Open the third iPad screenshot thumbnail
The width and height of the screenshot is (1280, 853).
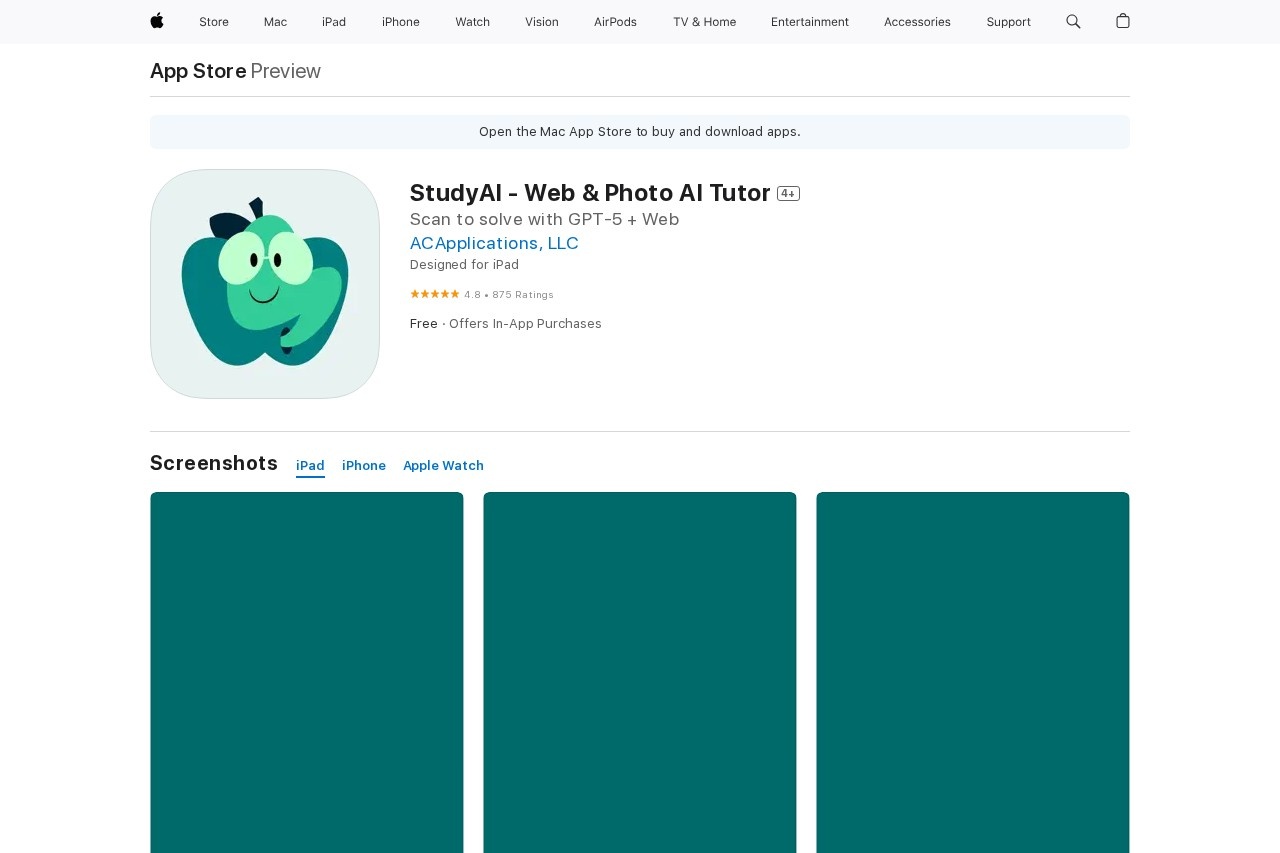point(973,672)
